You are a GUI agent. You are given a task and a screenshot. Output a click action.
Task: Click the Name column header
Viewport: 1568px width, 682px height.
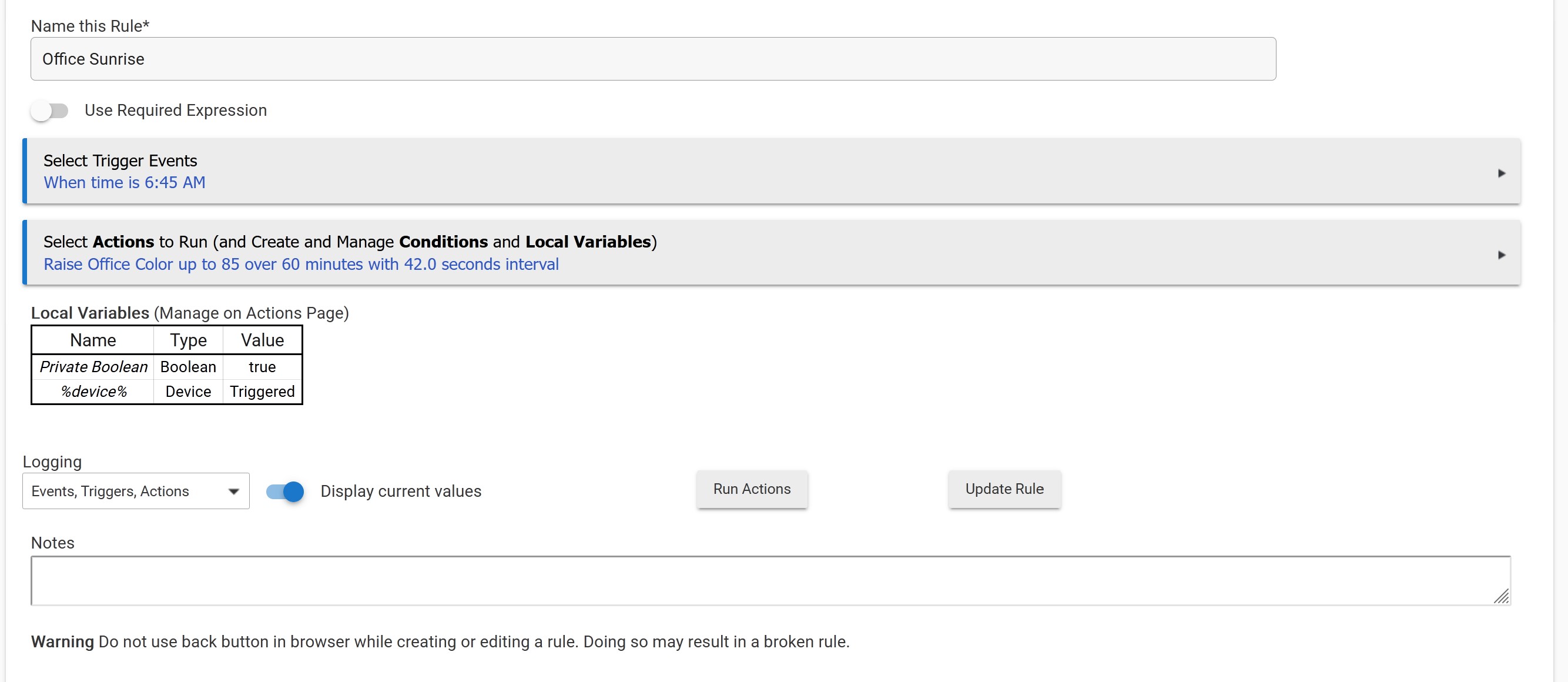tap(93, 340)
